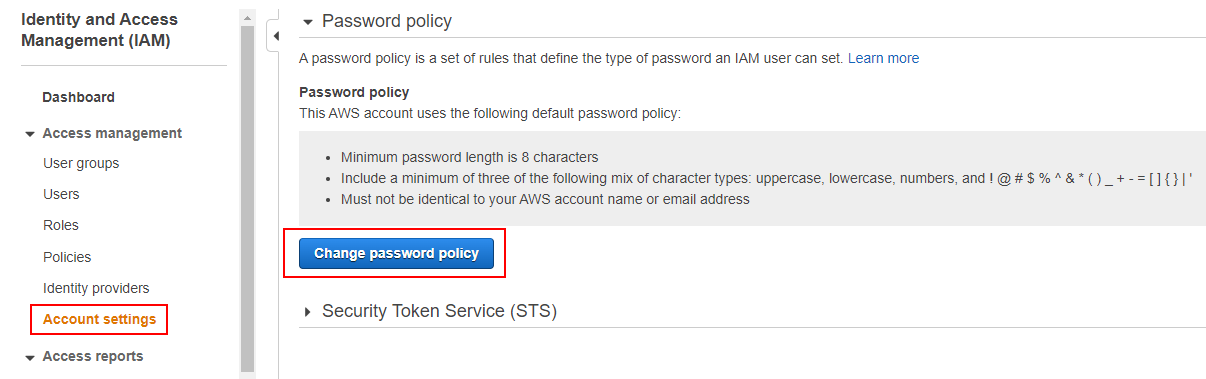
Task: Click the Access reports label
Action: [x=93, y=356]
